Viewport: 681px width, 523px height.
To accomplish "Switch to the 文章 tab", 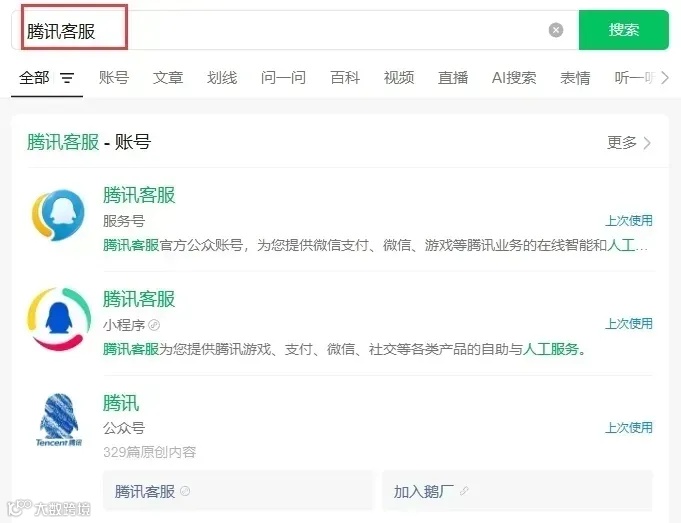I will [168, 78].
